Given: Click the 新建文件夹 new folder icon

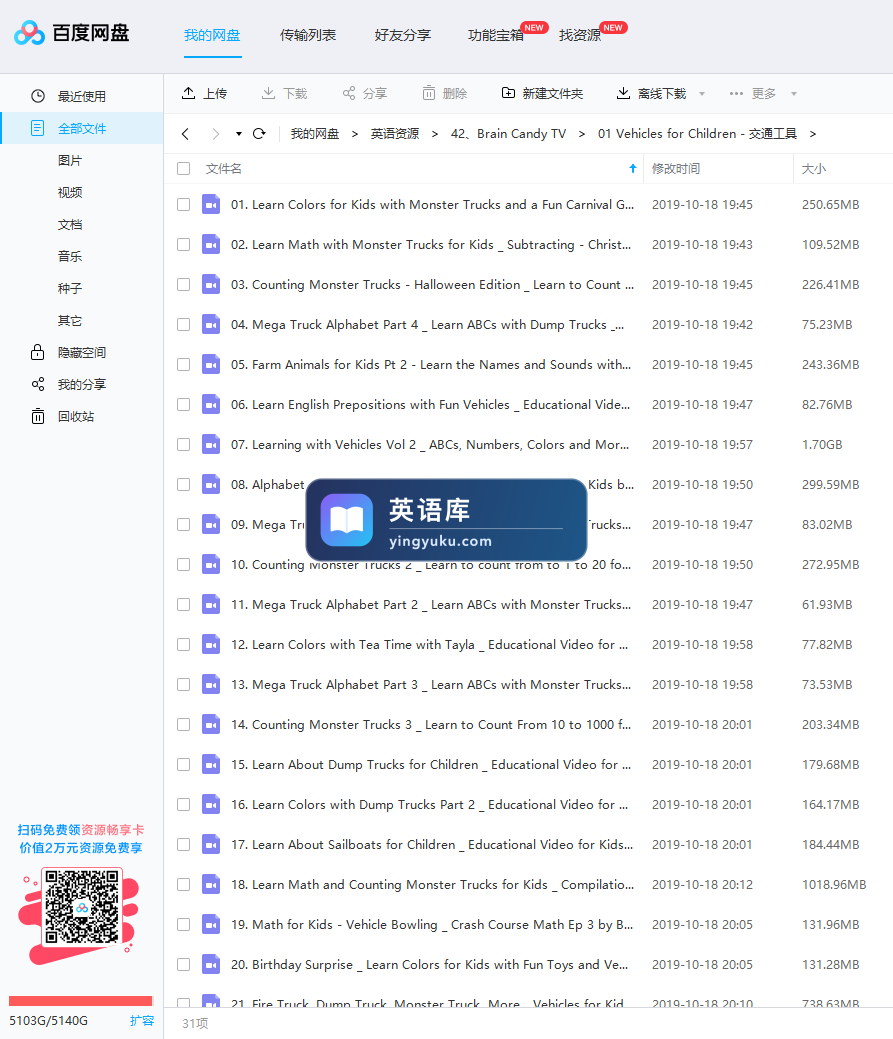Looking at the screenshot, I should point(508,93).
